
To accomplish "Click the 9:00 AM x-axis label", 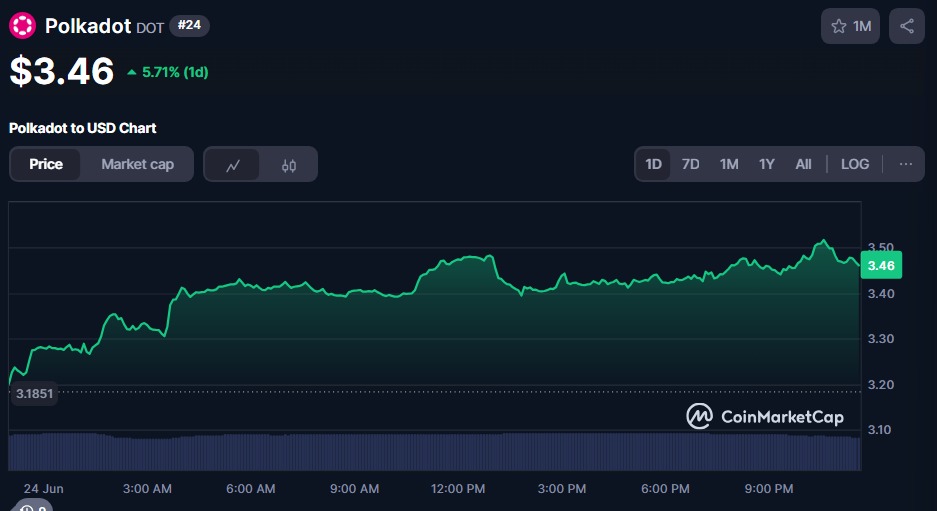I will (354, 489).
